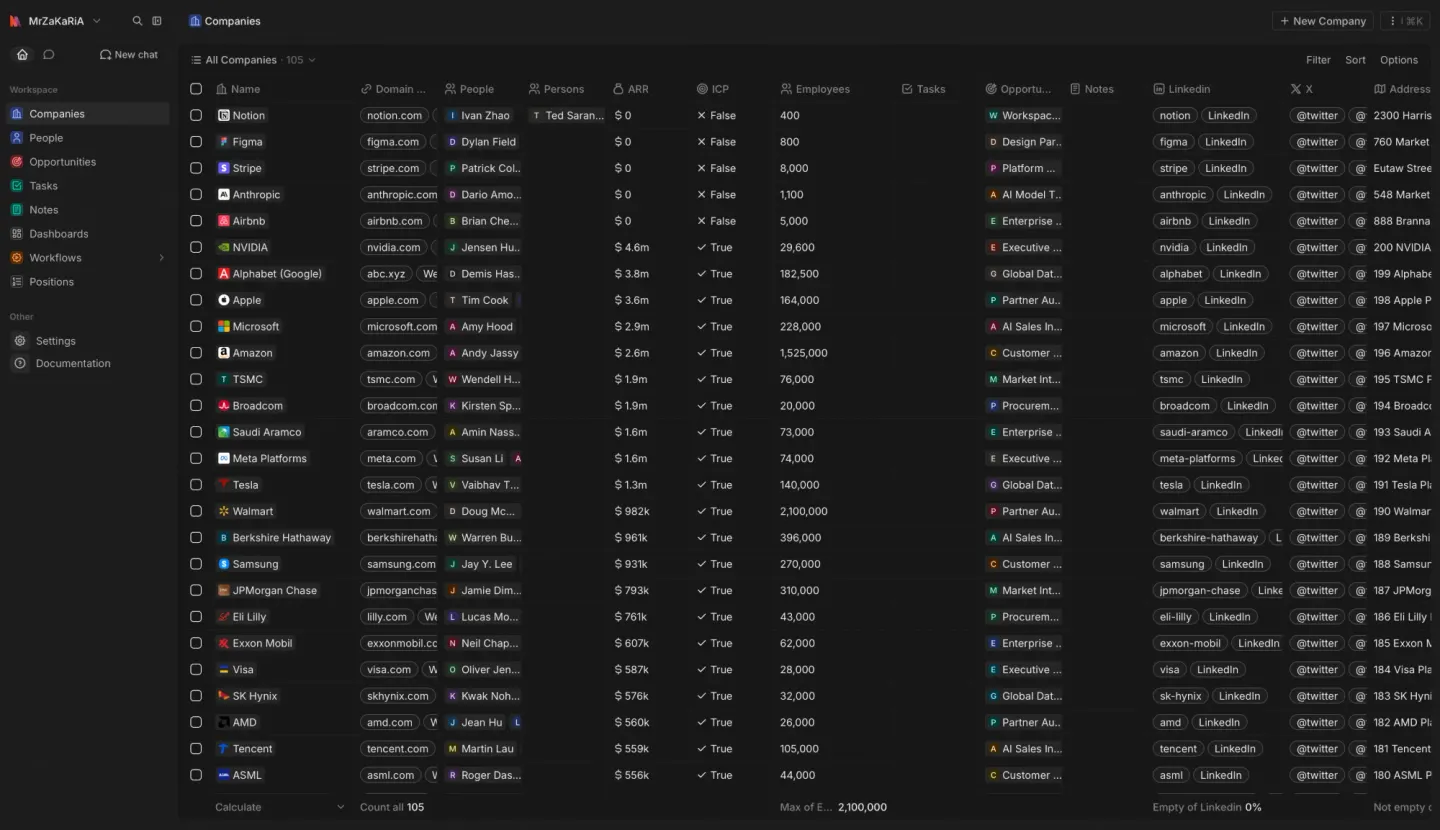Viewport: 1440px width, 830px height.
Task: Start a New chat
Action: tap(129, 55)
